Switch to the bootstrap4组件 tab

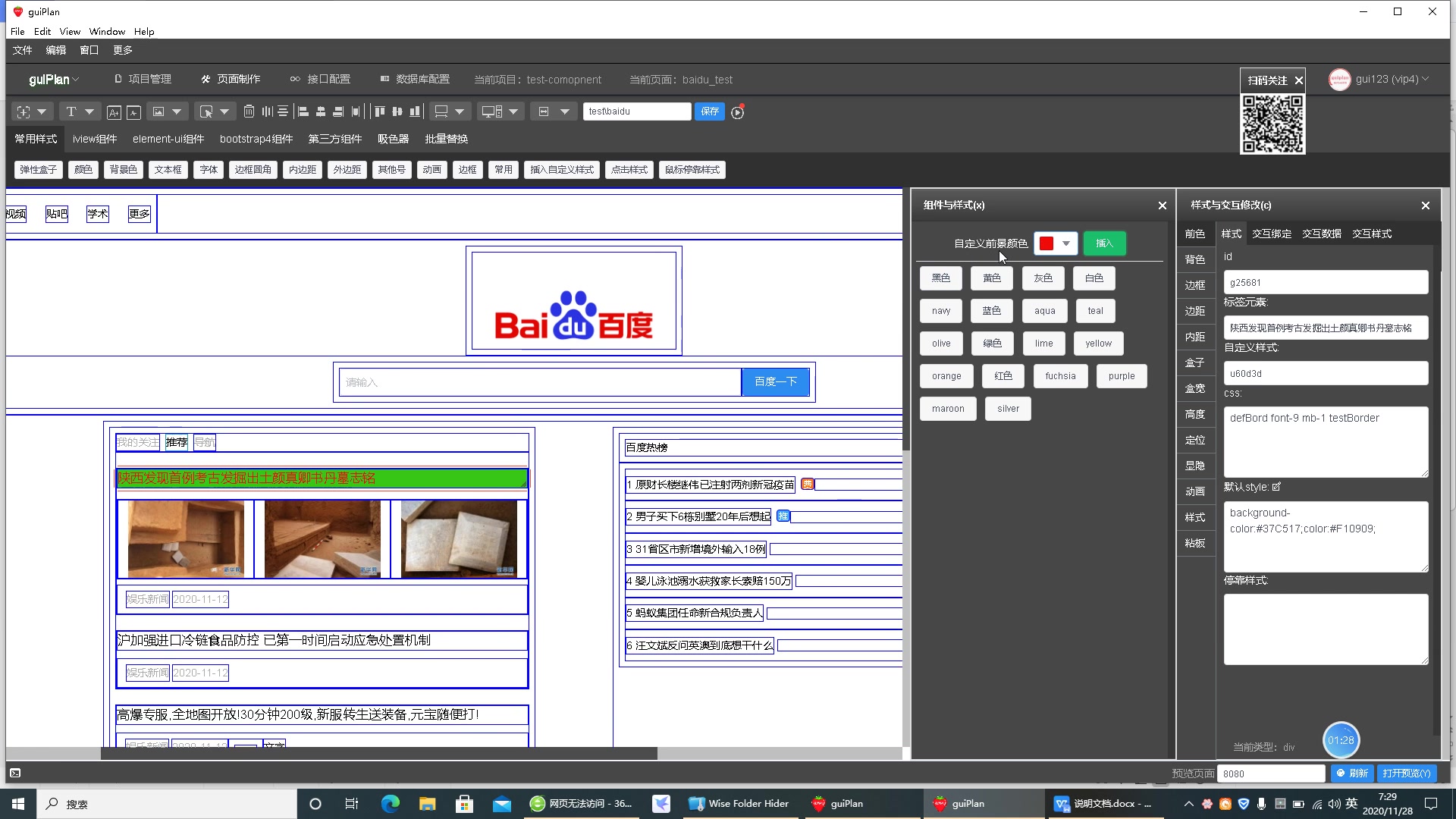[256, 140]
